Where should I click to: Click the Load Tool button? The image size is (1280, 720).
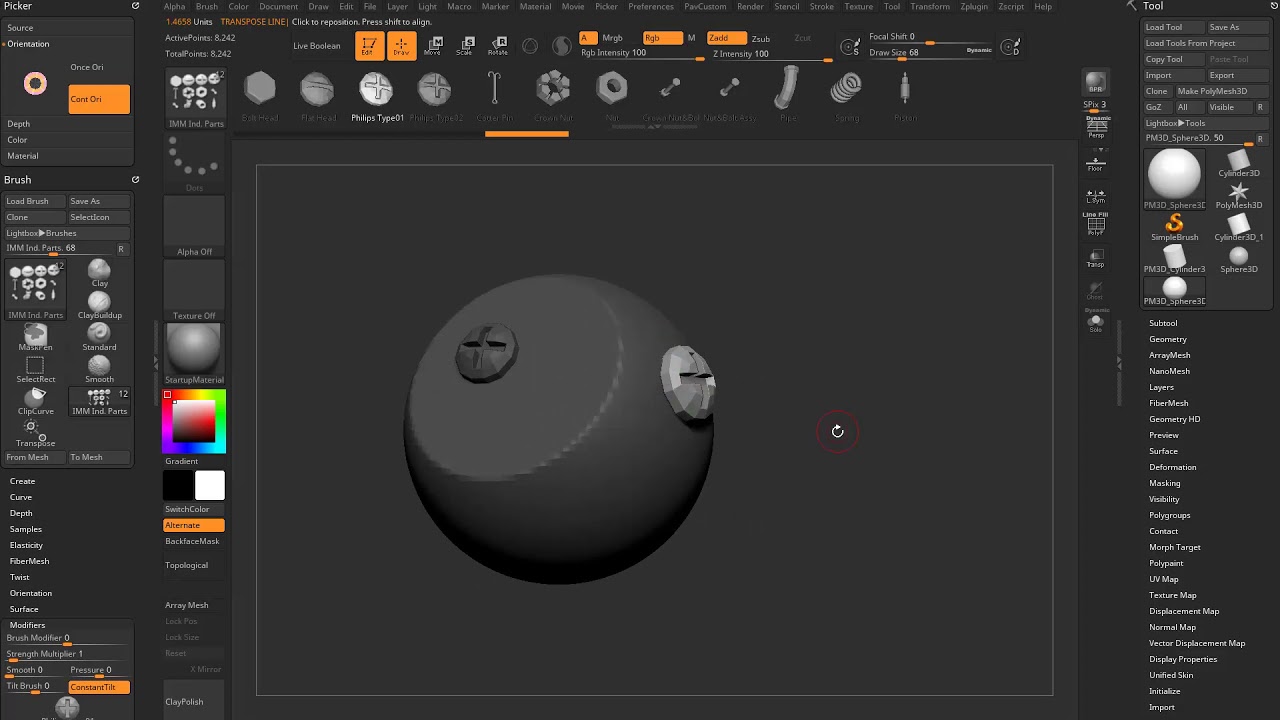point(1173,27)
